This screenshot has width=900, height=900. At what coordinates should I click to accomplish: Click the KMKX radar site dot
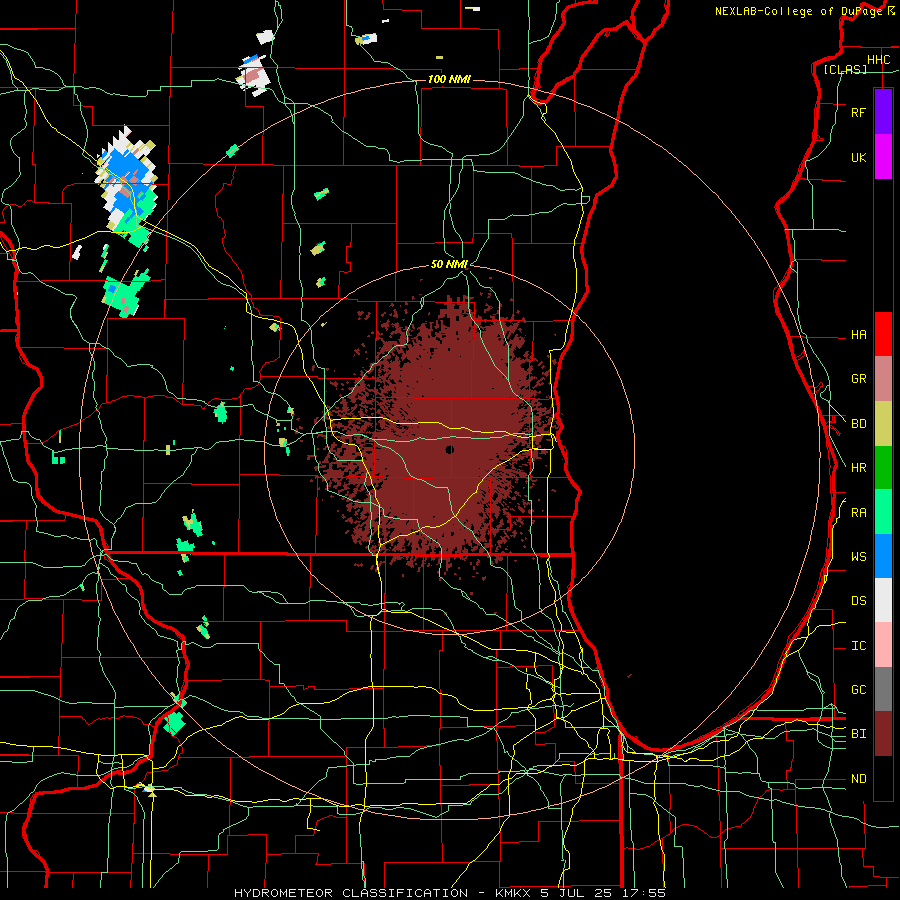click(449, 449)
